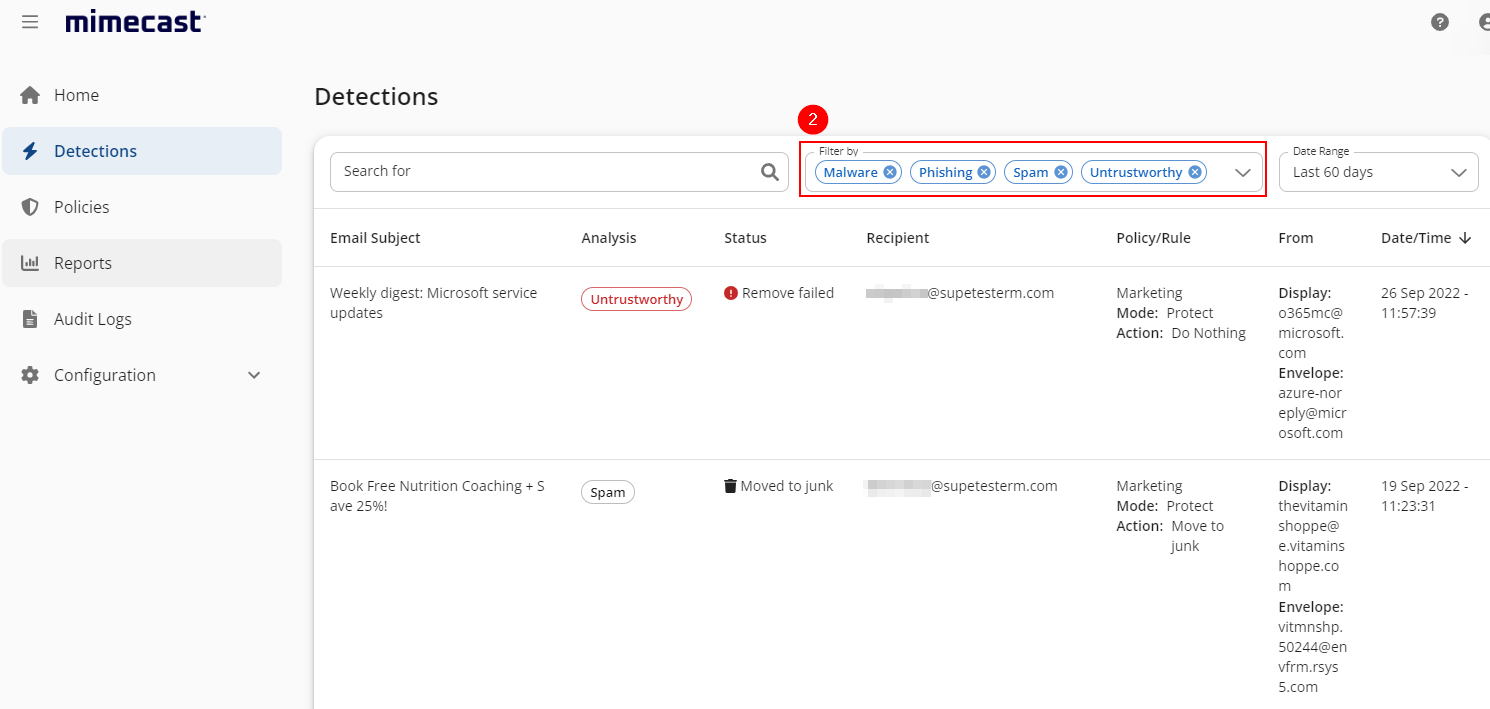
Task: Navigate to Reports from the sidebar
Action: pyautogui.click(x=83, y=262)
